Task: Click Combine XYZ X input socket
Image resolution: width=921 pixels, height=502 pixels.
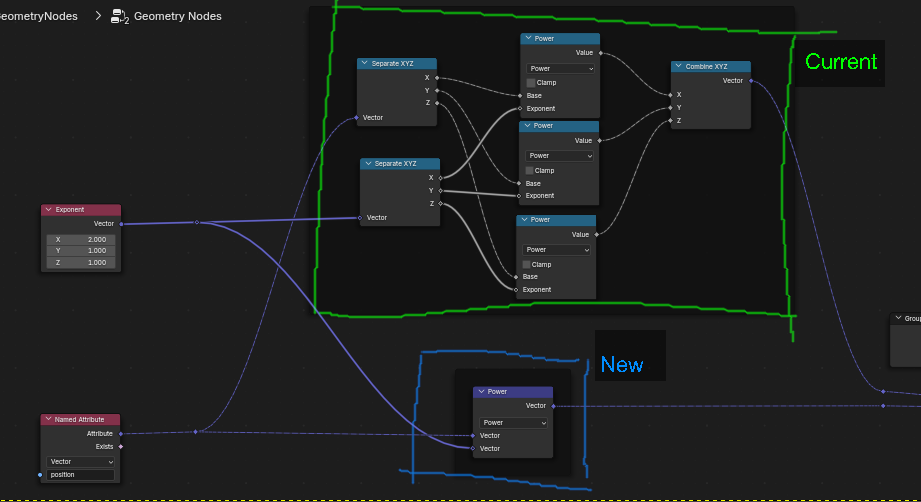Action: (x=671, y=95)
